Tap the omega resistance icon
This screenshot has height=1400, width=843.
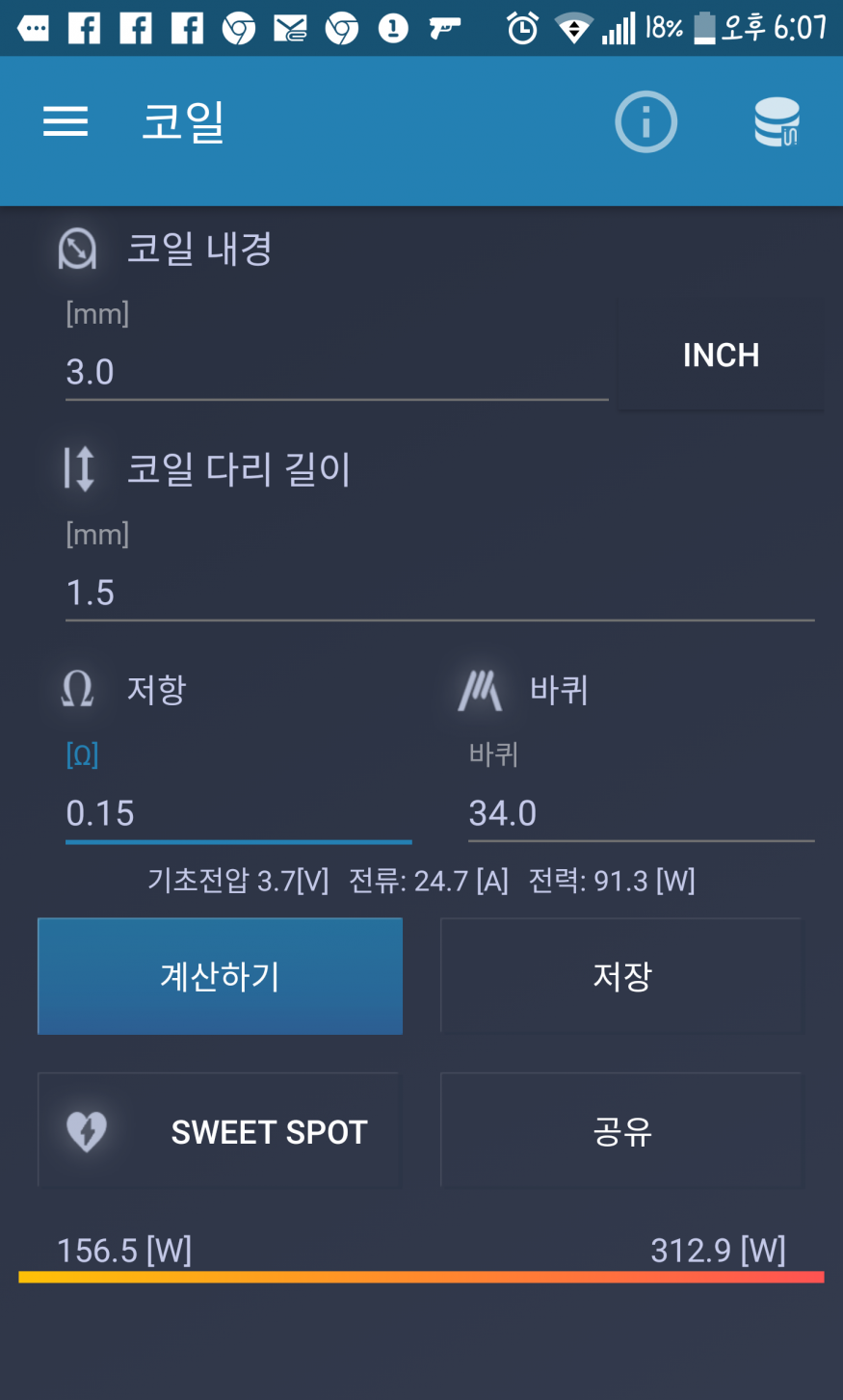[x=77, y=690]
